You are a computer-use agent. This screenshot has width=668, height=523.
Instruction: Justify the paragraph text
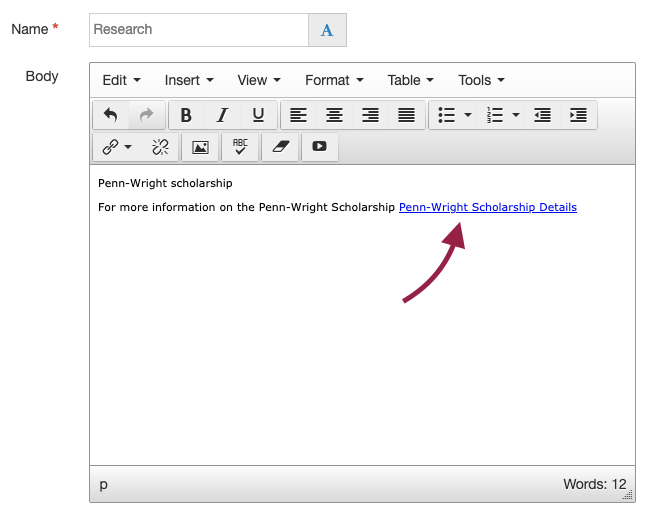(406, 115)
